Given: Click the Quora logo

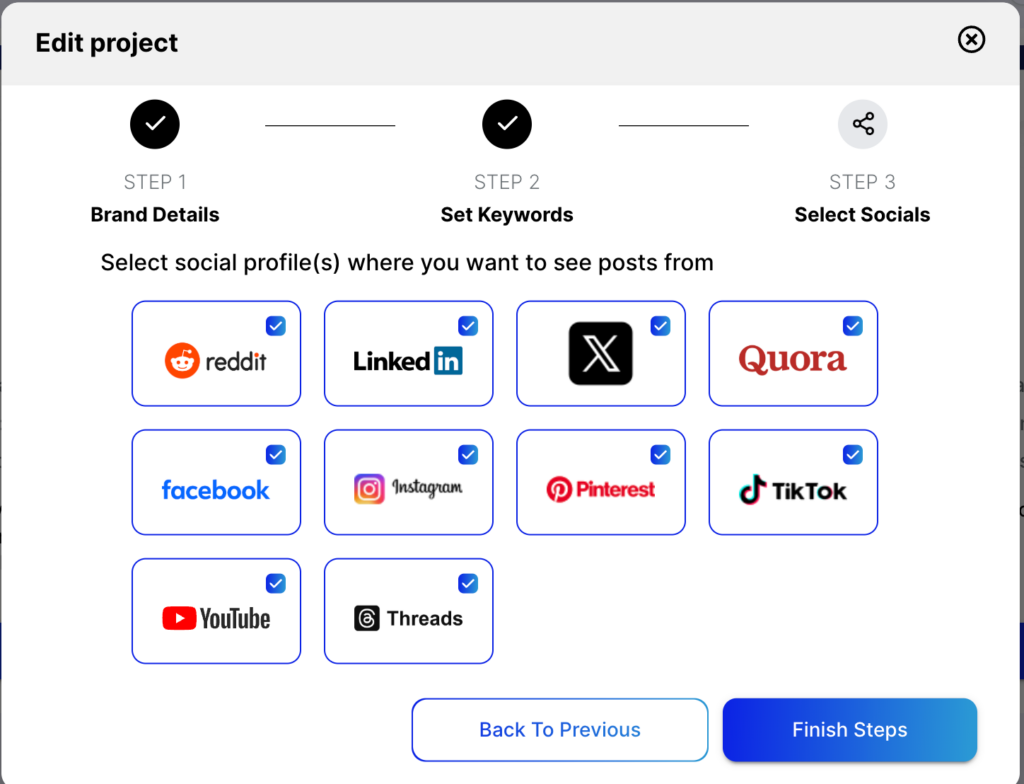Looking at the screenshot, I should point(793,359).
